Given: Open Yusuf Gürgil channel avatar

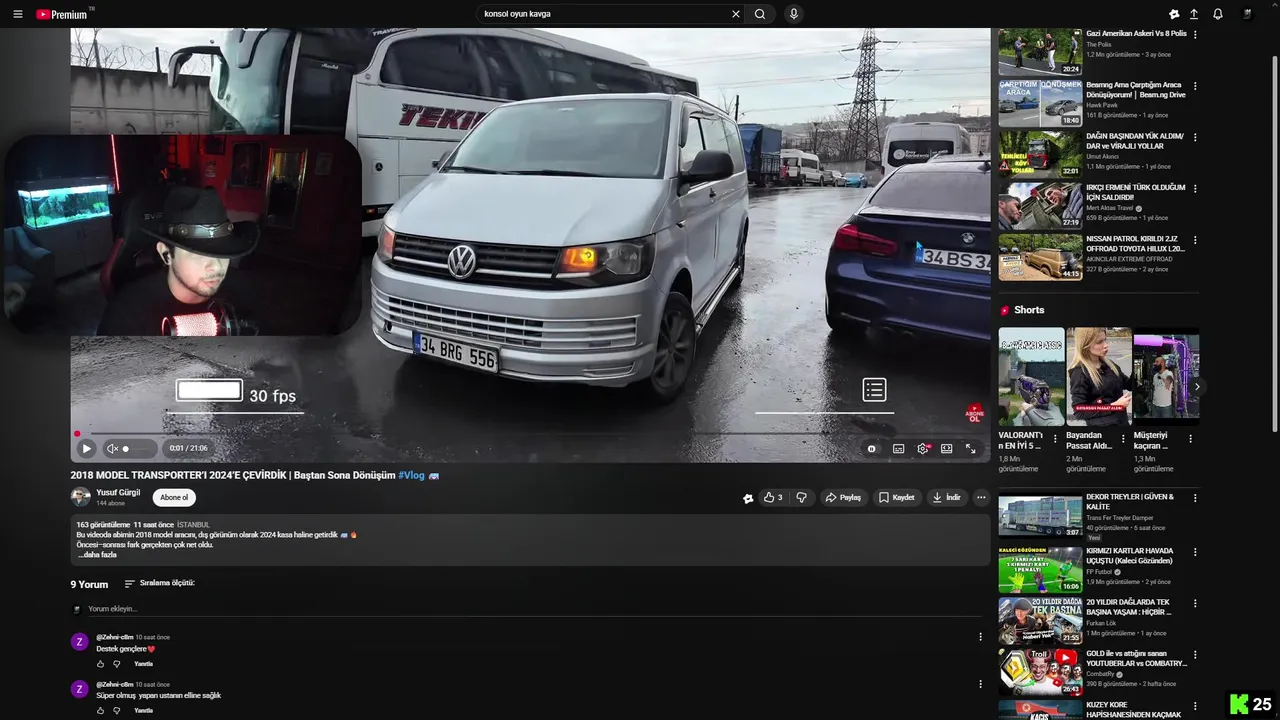Looking at the screenshot, I should (x=80, y=497).
